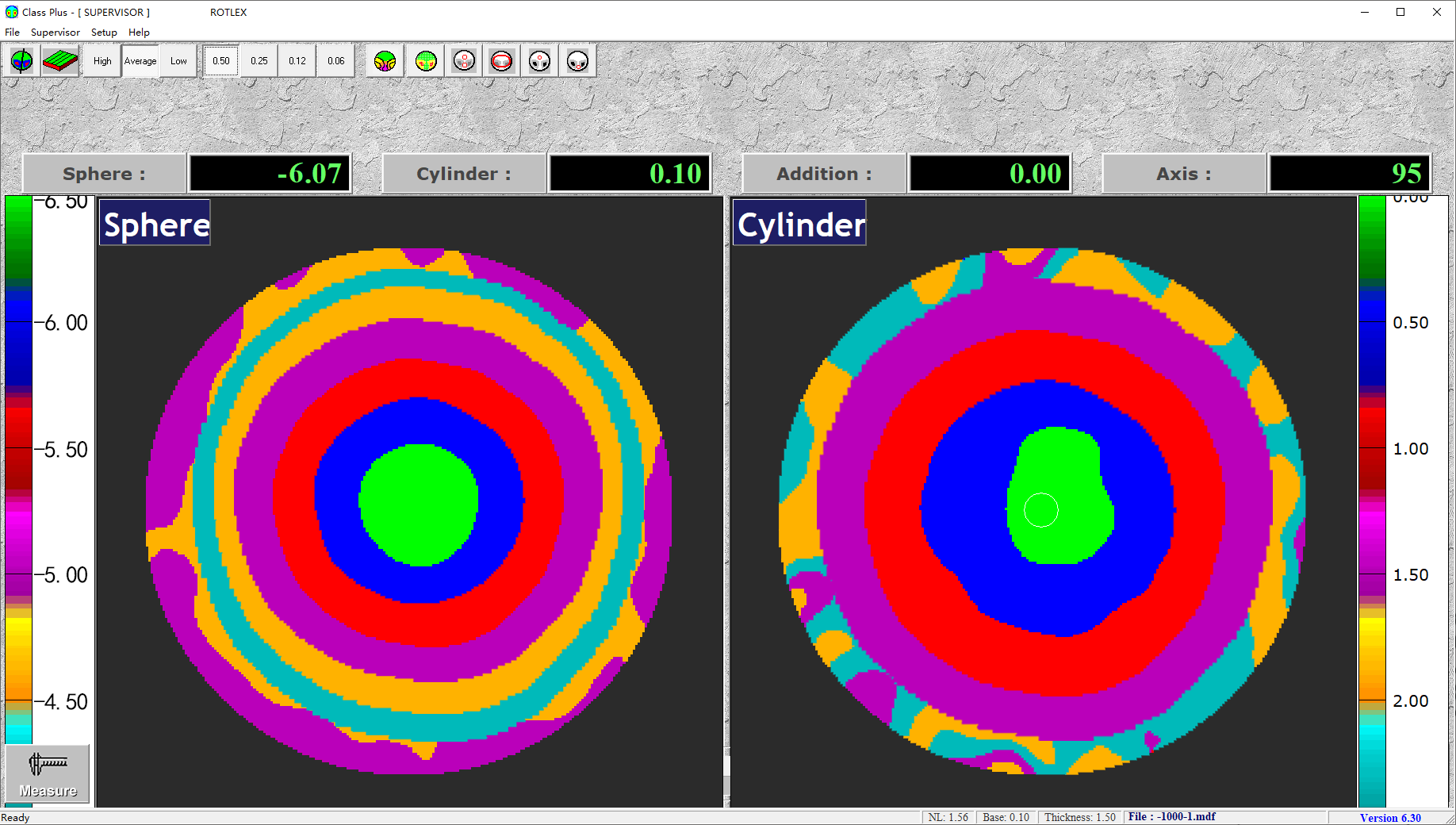Select the 0.50 step size
This screenshot has width=1456, height=825.
221,61
